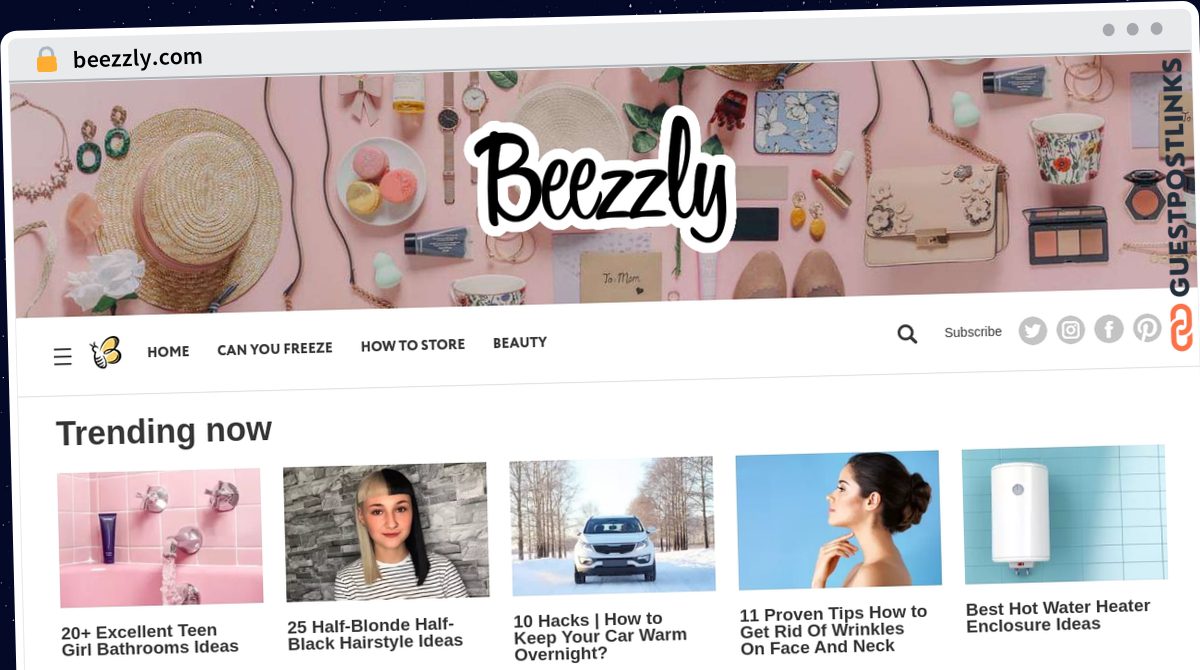Click the orange Guestpostlinks chain icon
This screenshot has height=670, width=1200.
point(1181,328)
